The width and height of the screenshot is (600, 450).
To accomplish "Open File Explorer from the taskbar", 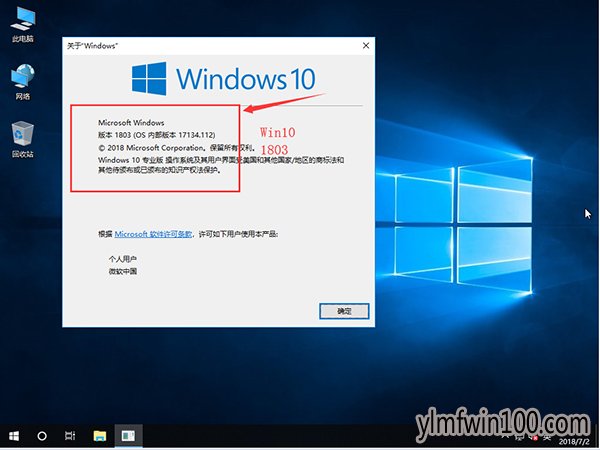I will (99, 436).
